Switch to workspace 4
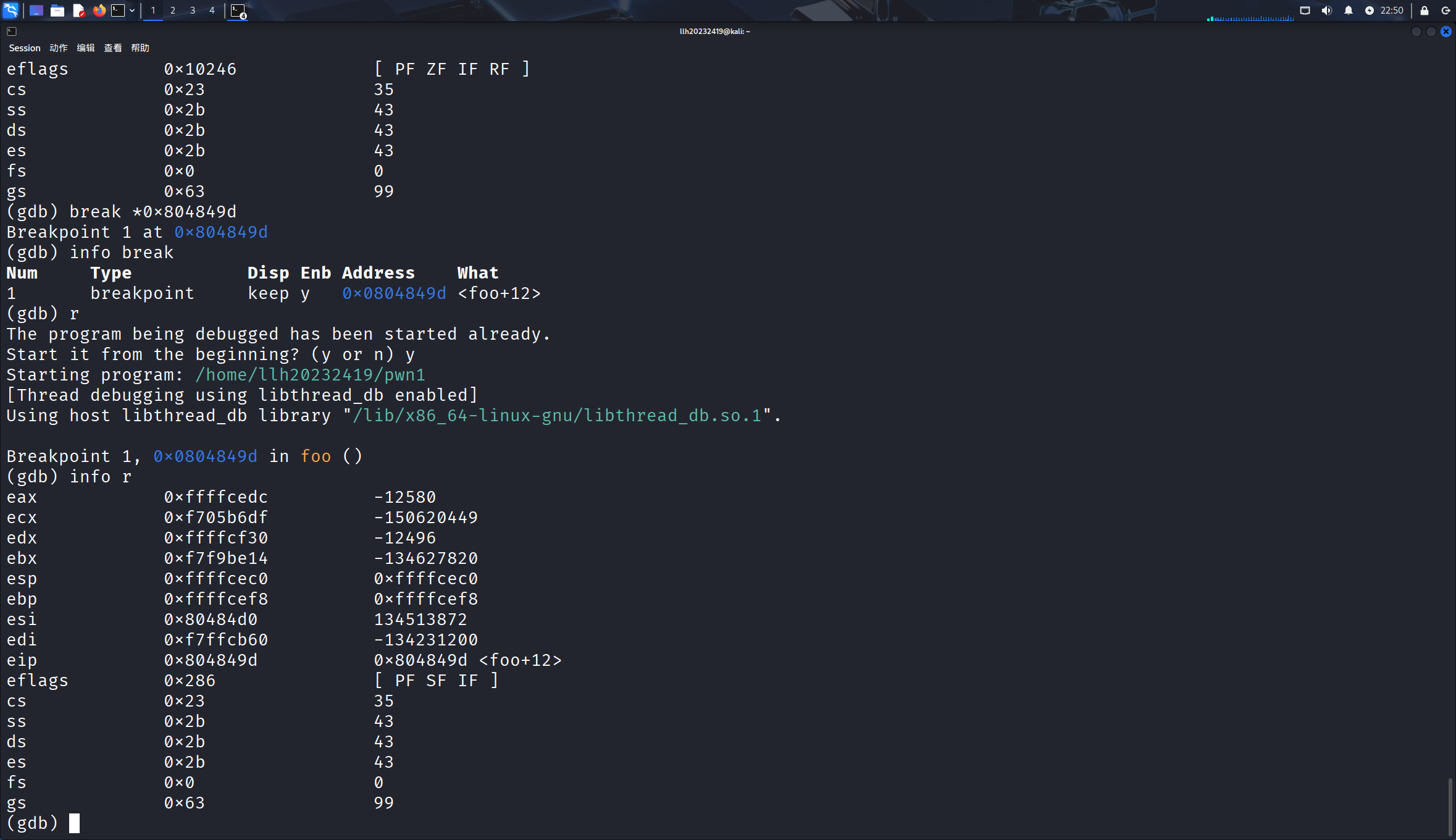 (212, 10)
